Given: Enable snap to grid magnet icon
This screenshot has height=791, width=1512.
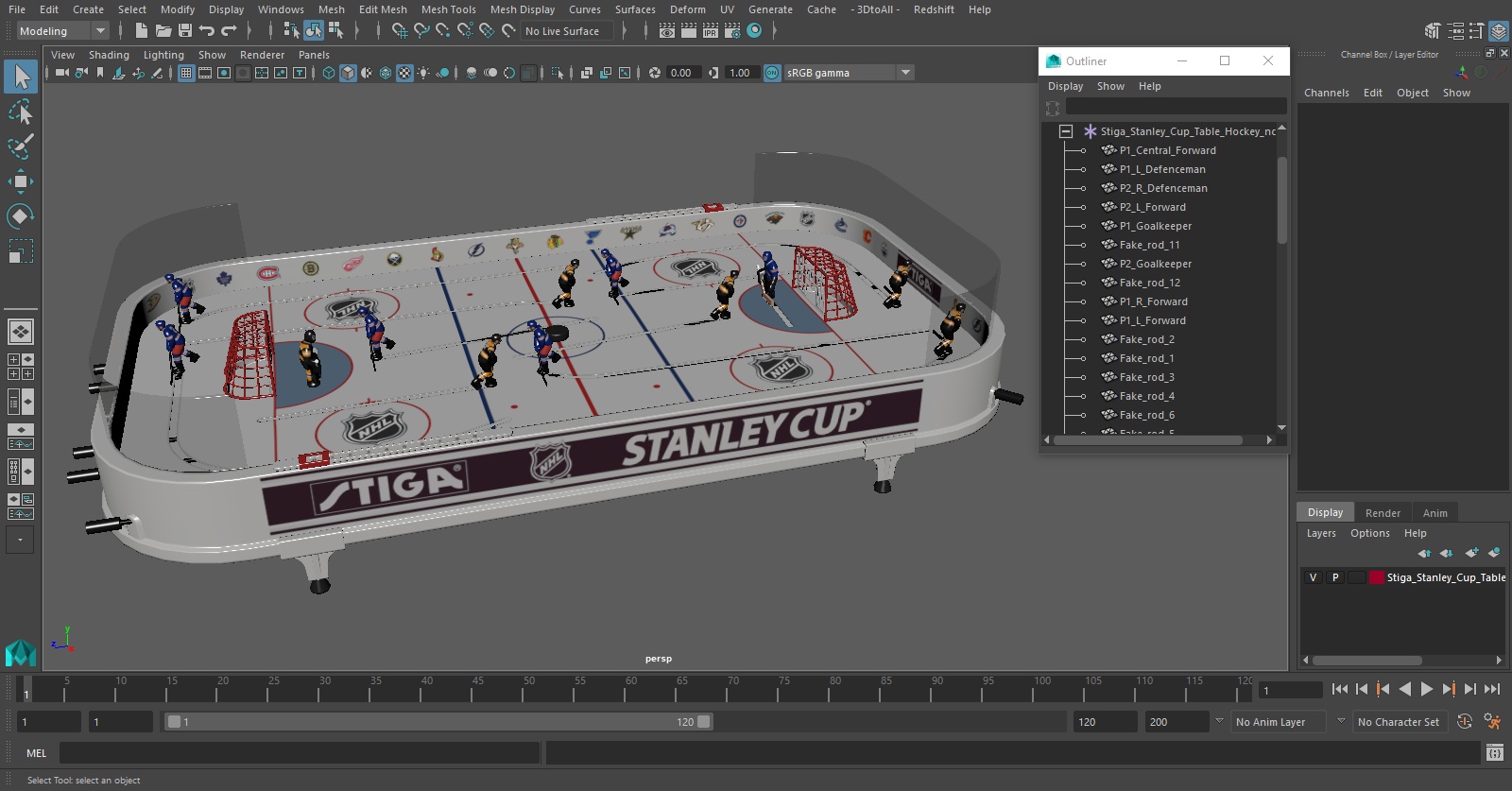Looking at the screenshot, I should (400, 31).
